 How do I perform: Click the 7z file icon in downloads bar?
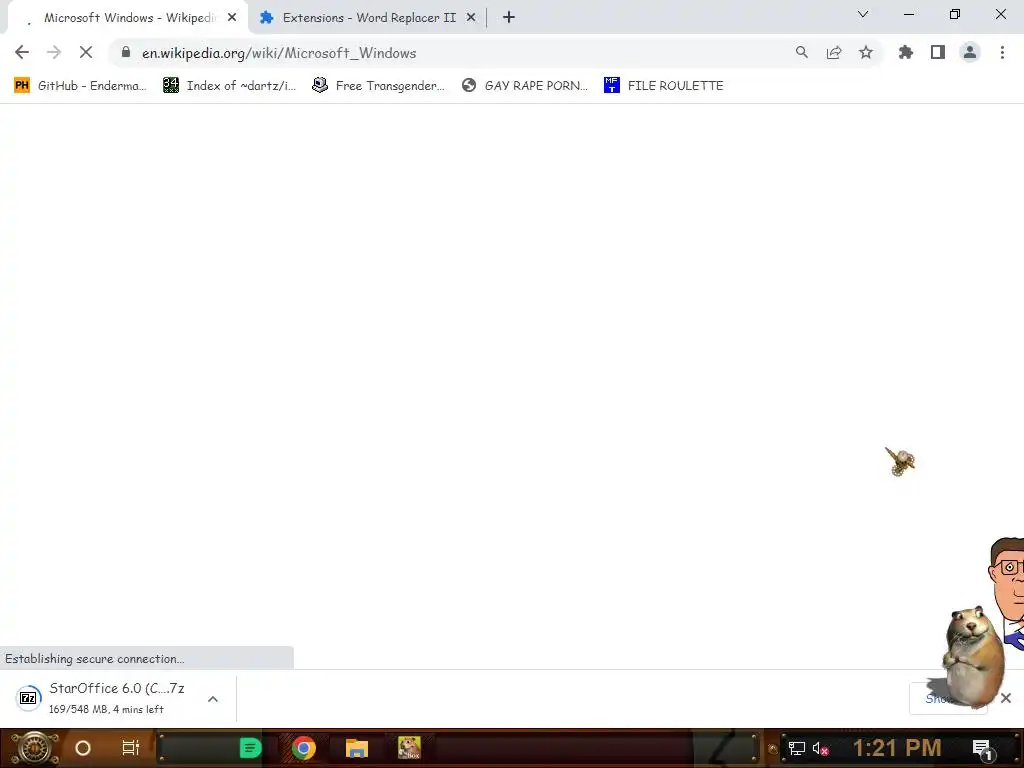point(28,698)
